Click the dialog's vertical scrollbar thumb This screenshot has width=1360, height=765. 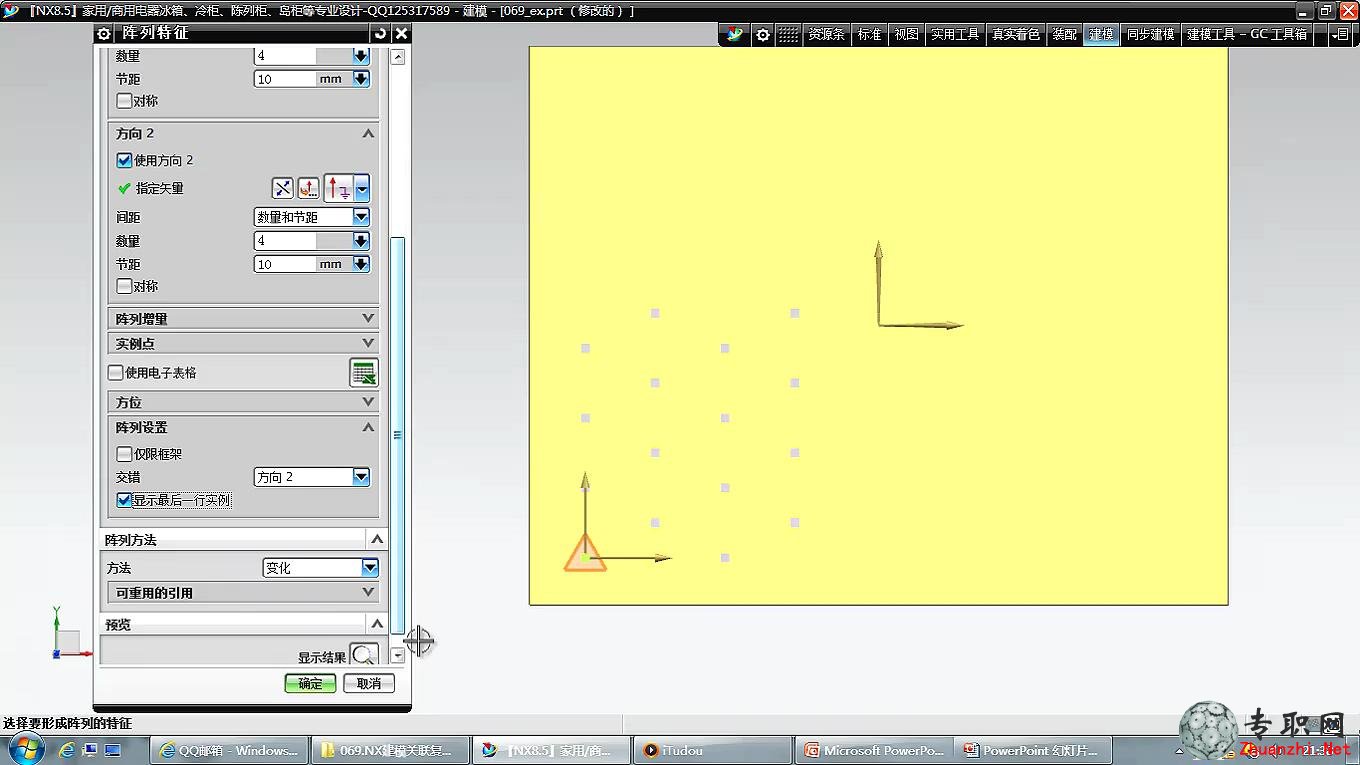[397, 435]
